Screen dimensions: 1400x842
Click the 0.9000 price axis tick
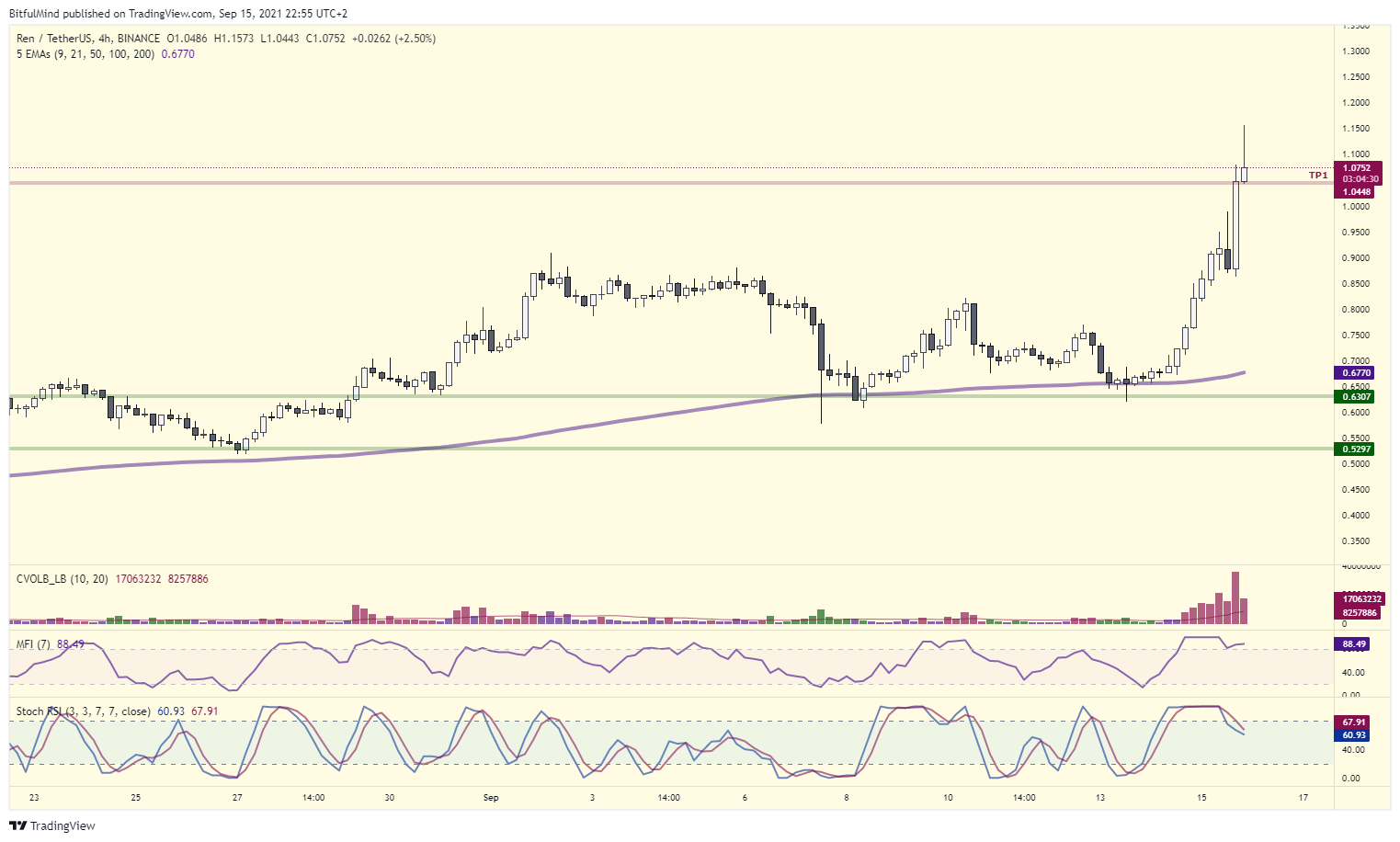tap(1356, 258)
